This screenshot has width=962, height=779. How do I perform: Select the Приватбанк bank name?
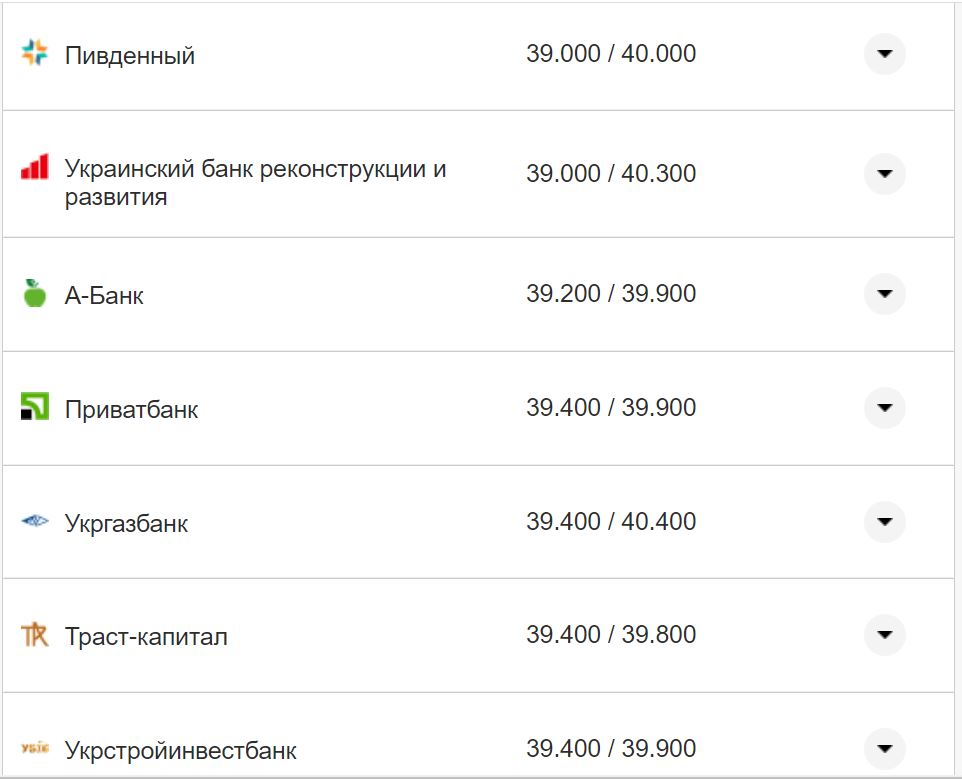[x=133, y=407]
